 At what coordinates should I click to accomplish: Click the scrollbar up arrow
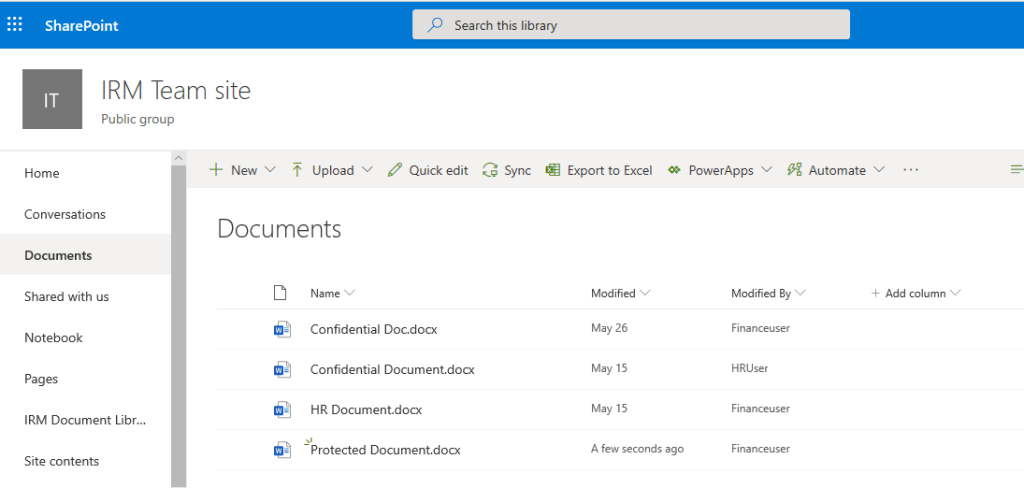click(x=178, y=158)
